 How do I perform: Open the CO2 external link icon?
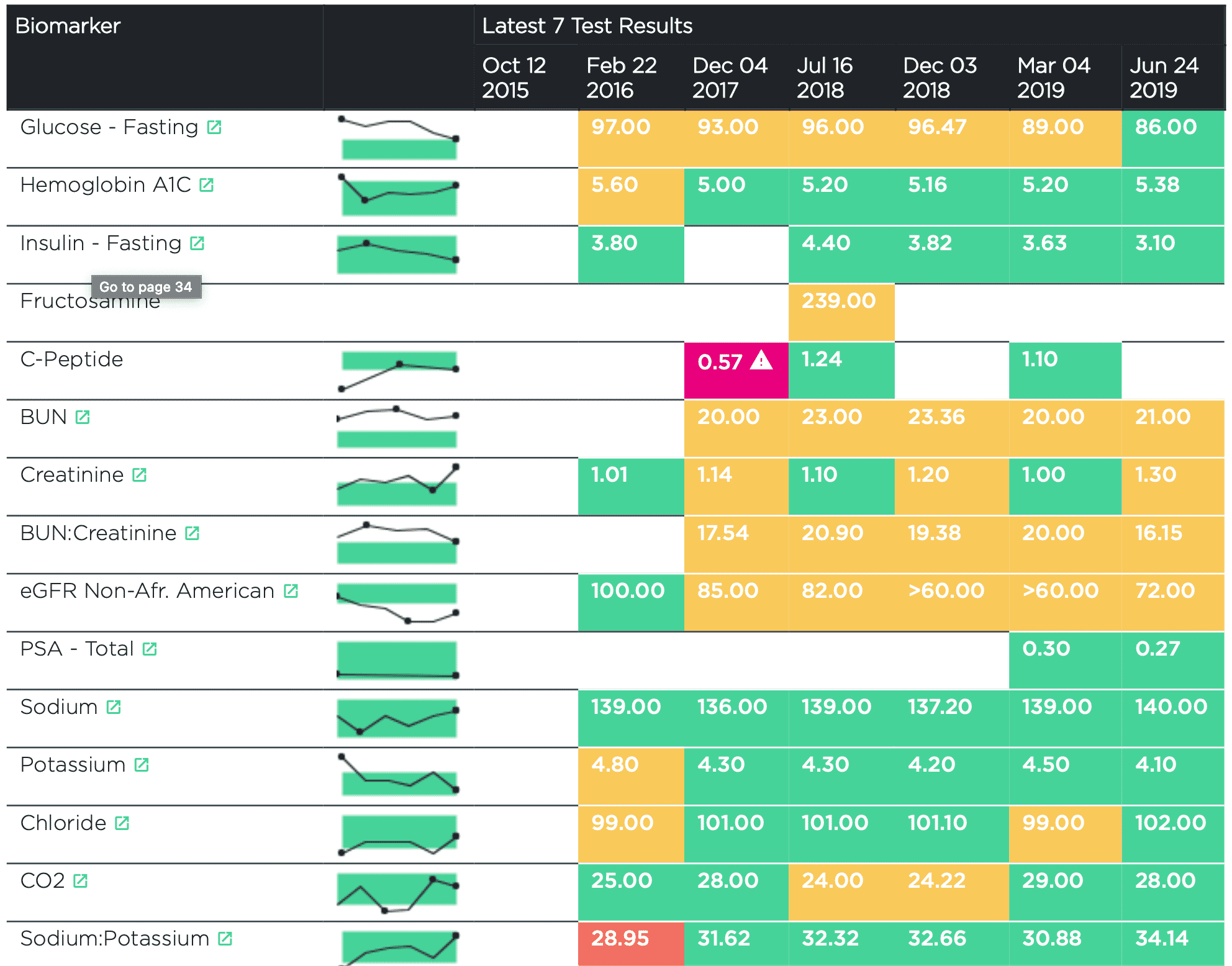coord(80,881)
